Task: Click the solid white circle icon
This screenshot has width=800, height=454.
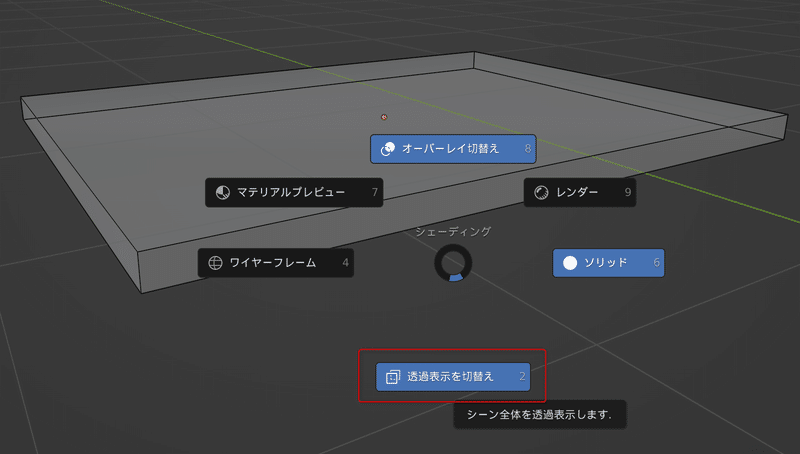Action: (x=570, y=263)
